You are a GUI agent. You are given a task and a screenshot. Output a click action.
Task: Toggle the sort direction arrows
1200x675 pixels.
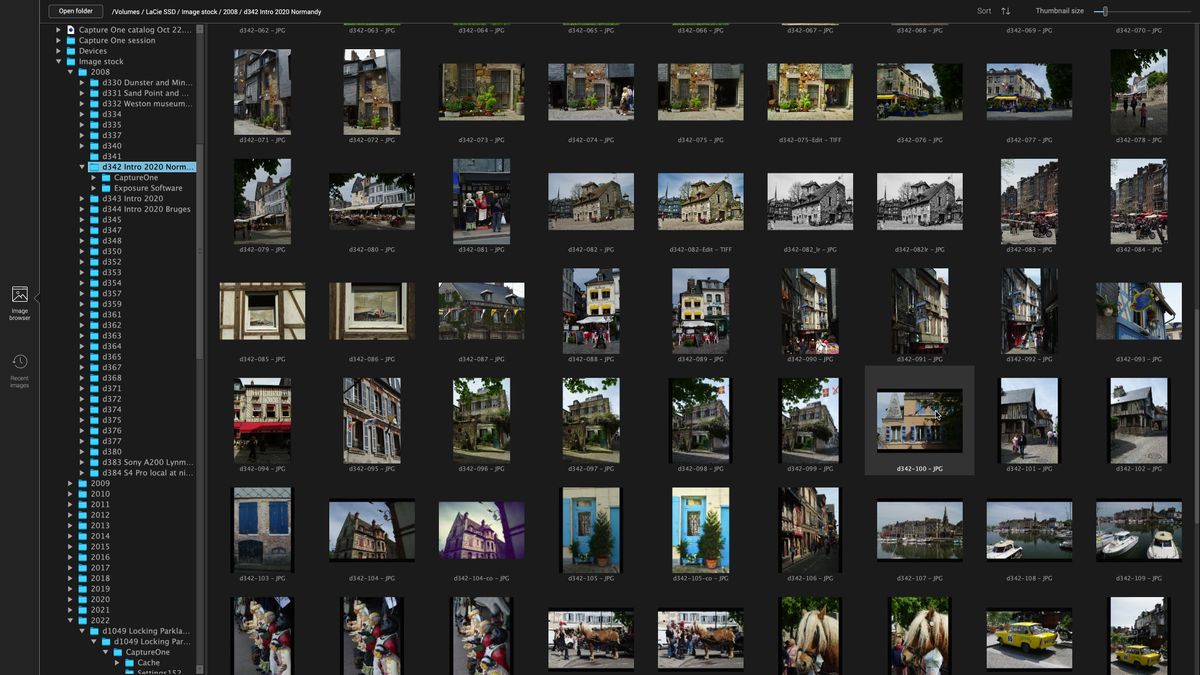[x=1006, y=11]
